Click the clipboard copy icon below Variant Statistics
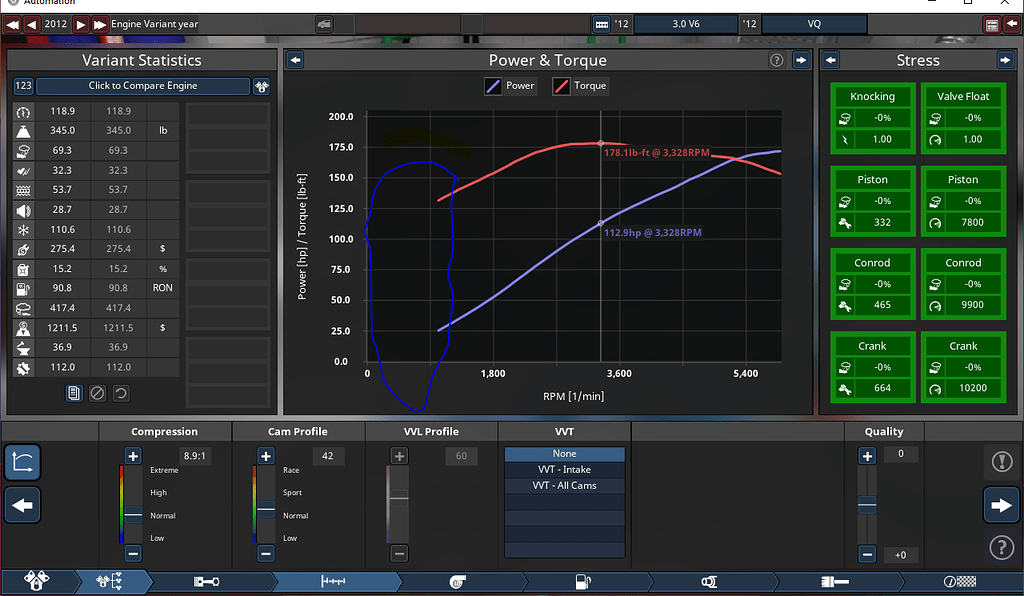Image resolution: width=1024 pixels, height=596 pixels. [x=73, y=392]
